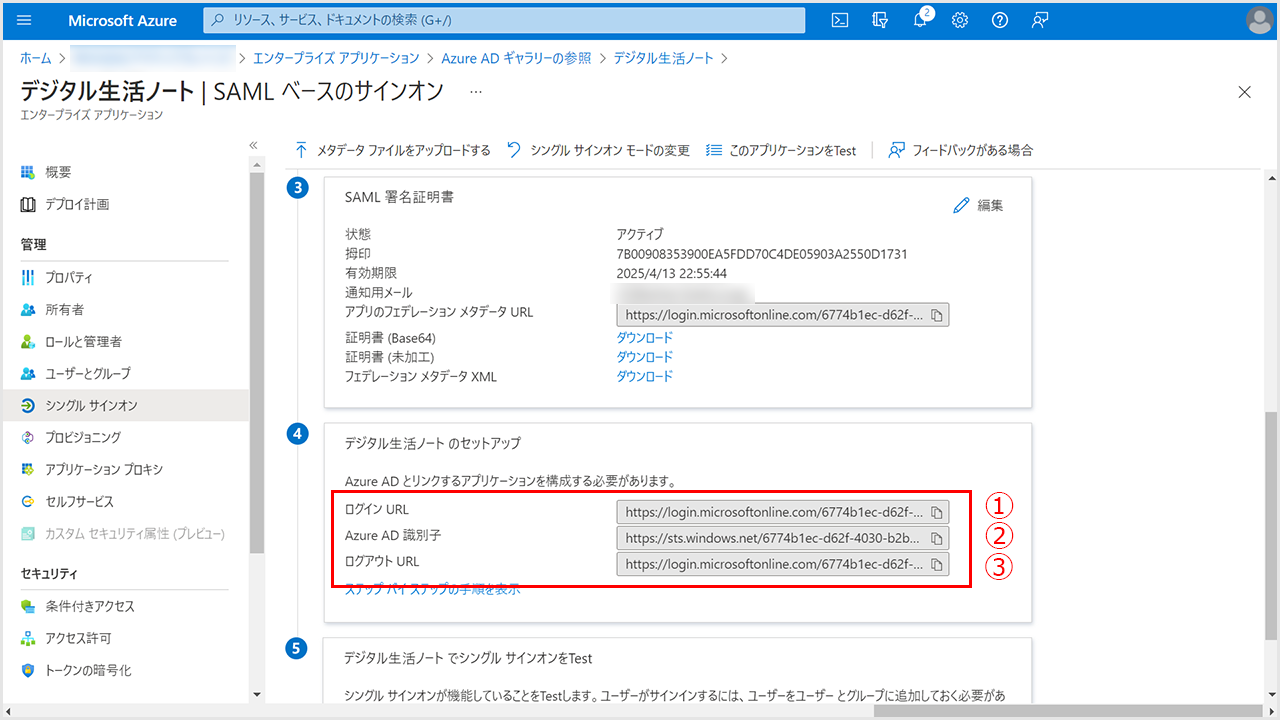1280x720 pixels.
Task: Open portal settings gear
Action: [960, 20]
